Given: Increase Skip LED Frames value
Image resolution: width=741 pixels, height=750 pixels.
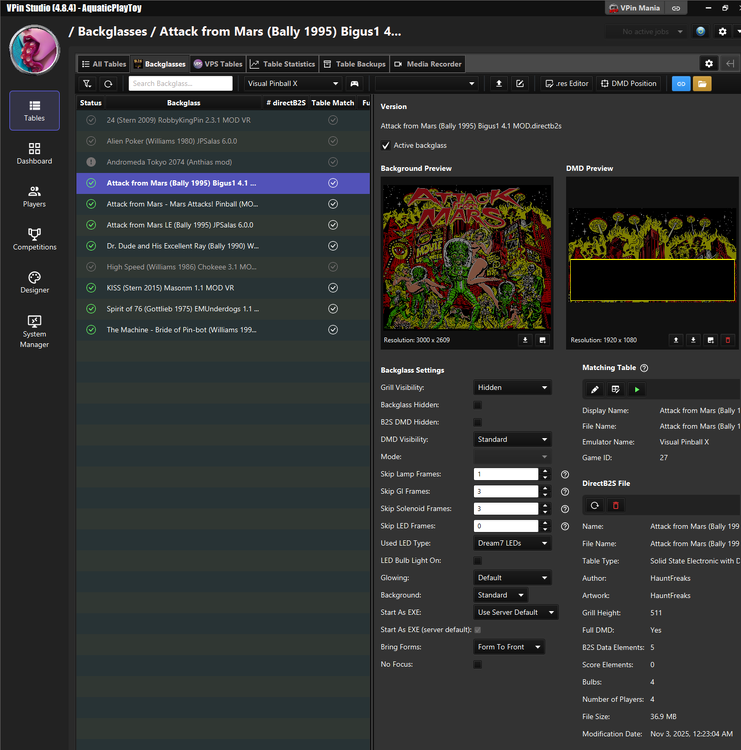Looking at the screenshot, I should coord(545,523).
